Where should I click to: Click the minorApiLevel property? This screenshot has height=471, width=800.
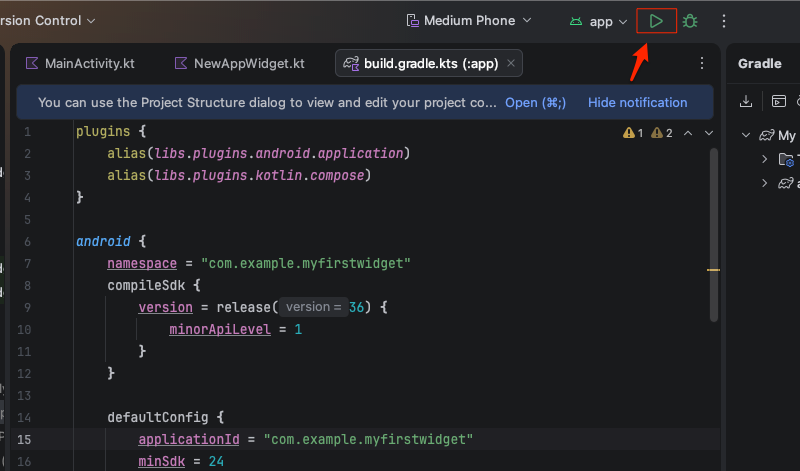[220, 329]
